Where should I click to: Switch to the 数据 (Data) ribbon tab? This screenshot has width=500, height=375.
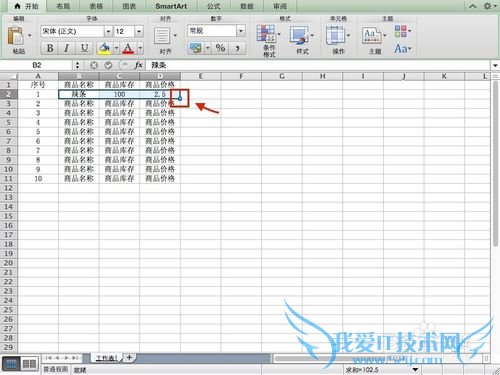tap(247, 6)
